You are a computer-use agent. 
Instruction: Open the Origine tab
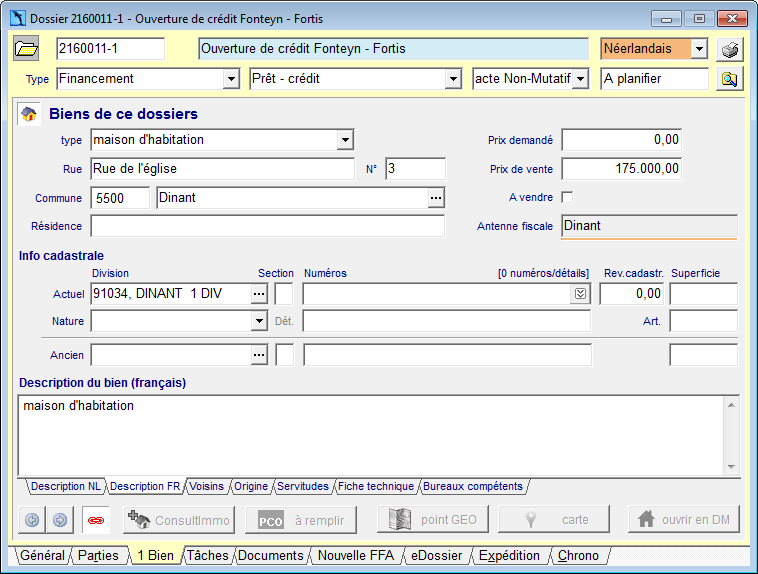pyautogui.click(x=251, y=486)
